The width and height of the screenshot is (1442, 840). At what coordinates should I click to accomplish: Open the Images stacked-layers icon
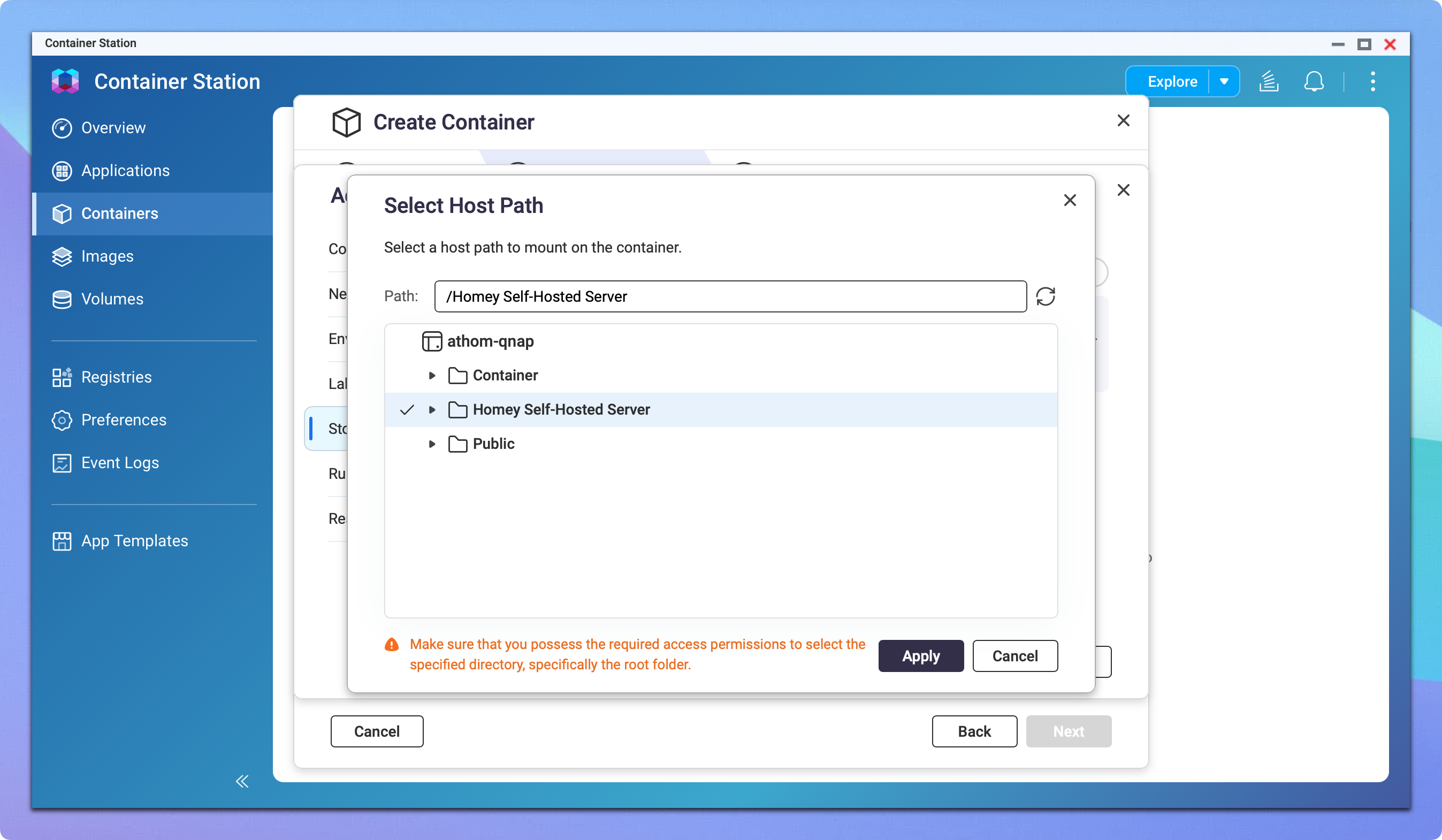pyautogui.click(x=63, y=256)
